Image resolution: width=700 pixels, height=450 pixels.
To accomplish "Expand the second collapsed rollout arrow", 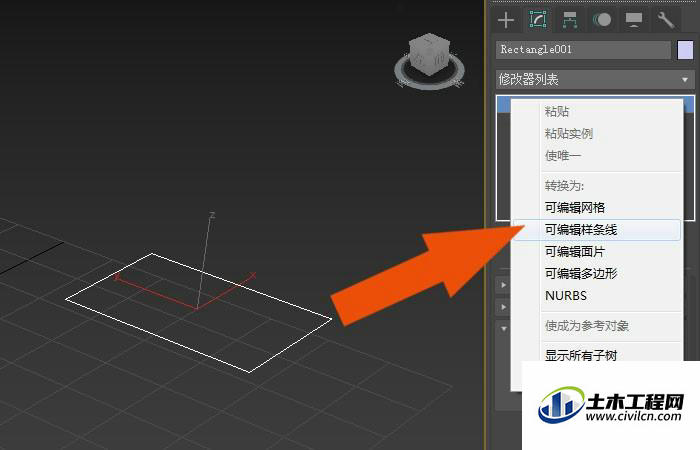I will (504, 307).
